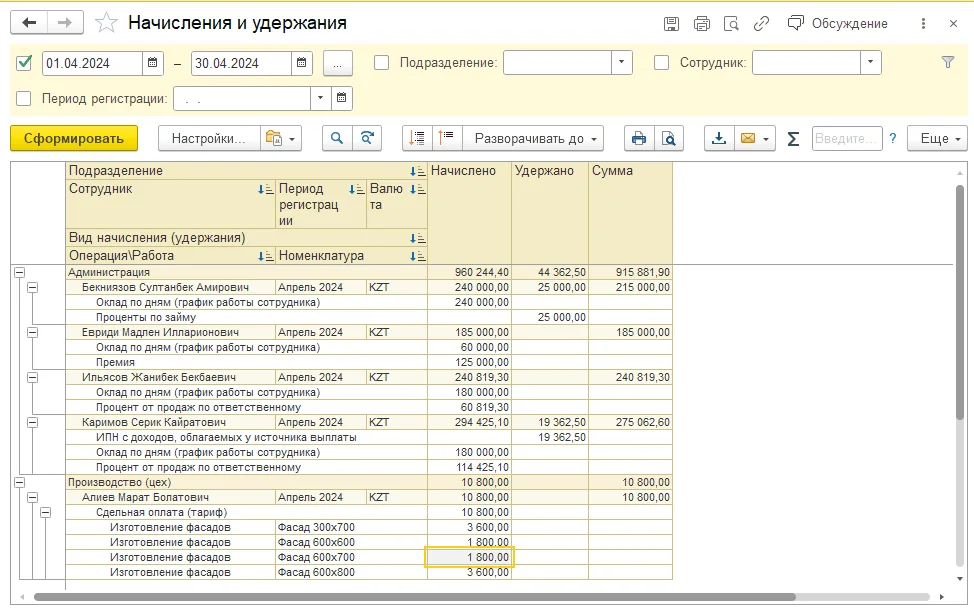Enable the Сотрудник filter checkbox
Screen dimensions: 974x610
tap(662, 63)
